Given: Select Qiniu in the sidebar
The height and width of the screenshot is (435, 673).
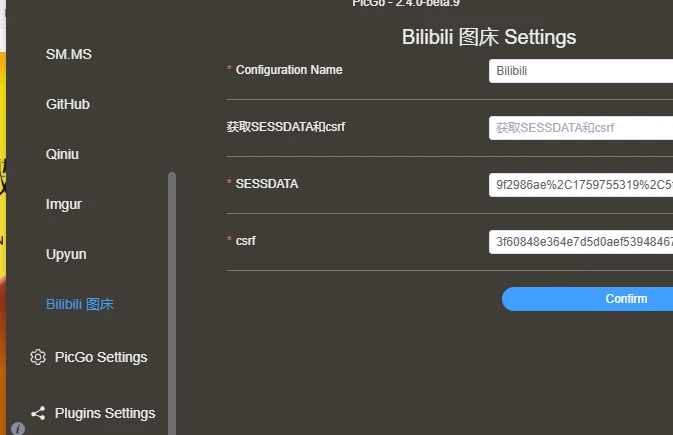Looking at the screenshot, I should (x=62, y=154).
